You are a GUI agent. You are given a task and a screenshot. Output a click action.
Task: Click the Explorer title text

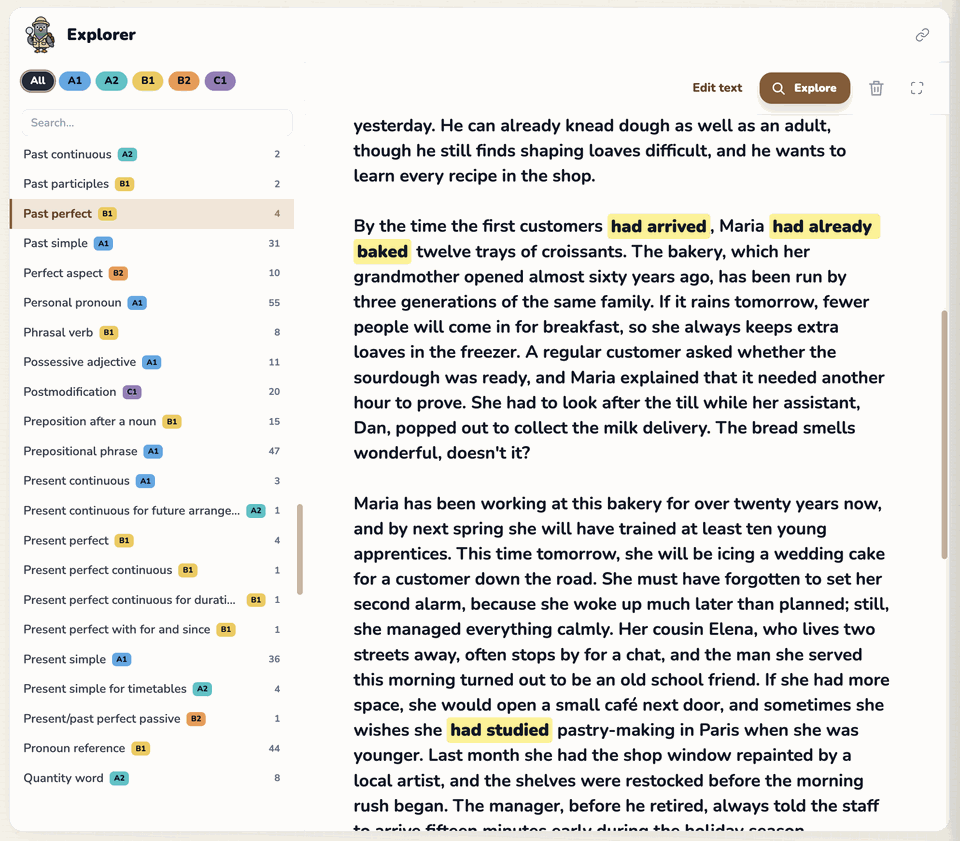point(101,35)
